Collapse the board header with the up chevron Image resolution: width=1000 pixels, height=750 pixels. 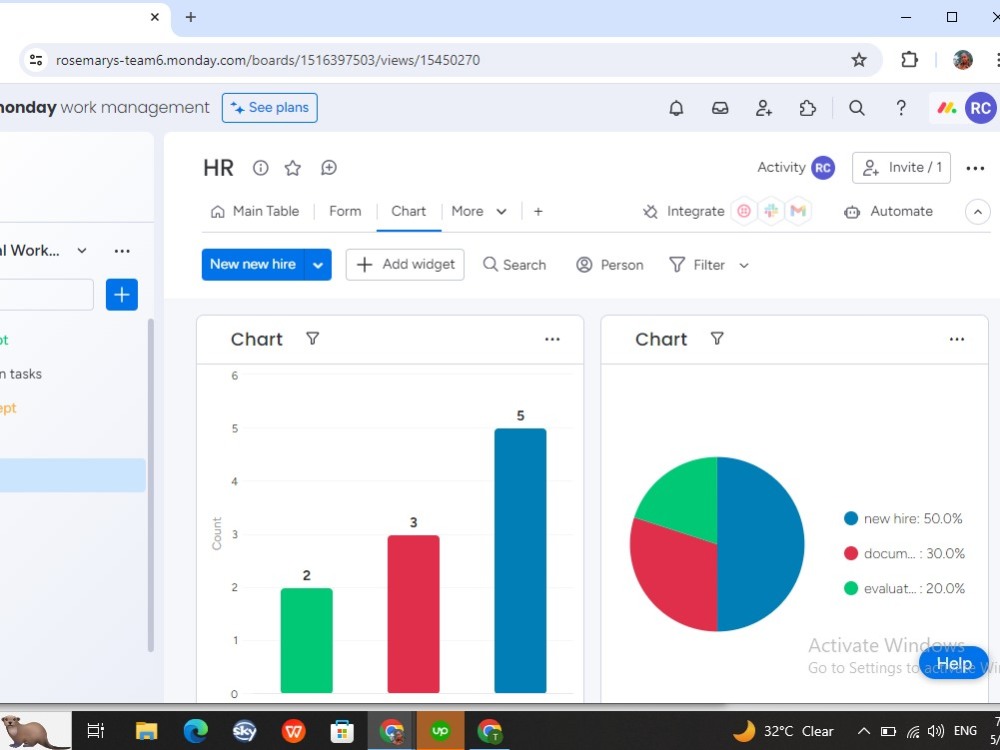point(978,212)
